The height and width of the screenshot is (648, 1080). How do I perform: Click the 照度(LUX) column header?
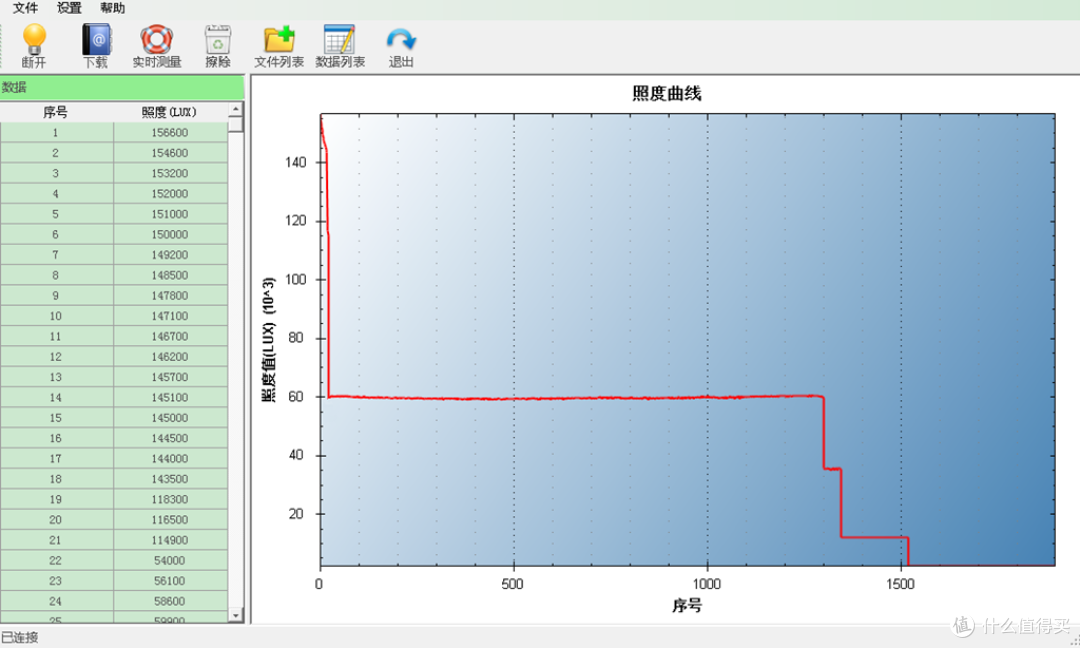click(169, 112)
